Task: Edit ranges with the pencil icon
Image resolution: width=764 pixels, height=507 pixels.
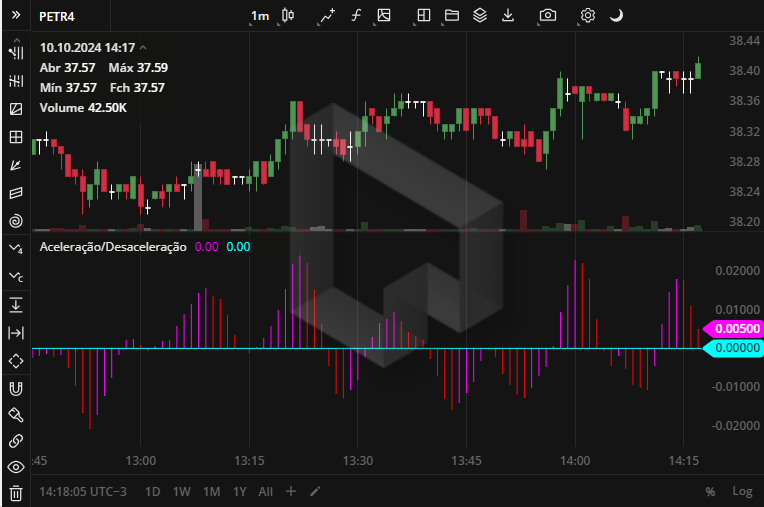Action: click(x=315, y=491)
